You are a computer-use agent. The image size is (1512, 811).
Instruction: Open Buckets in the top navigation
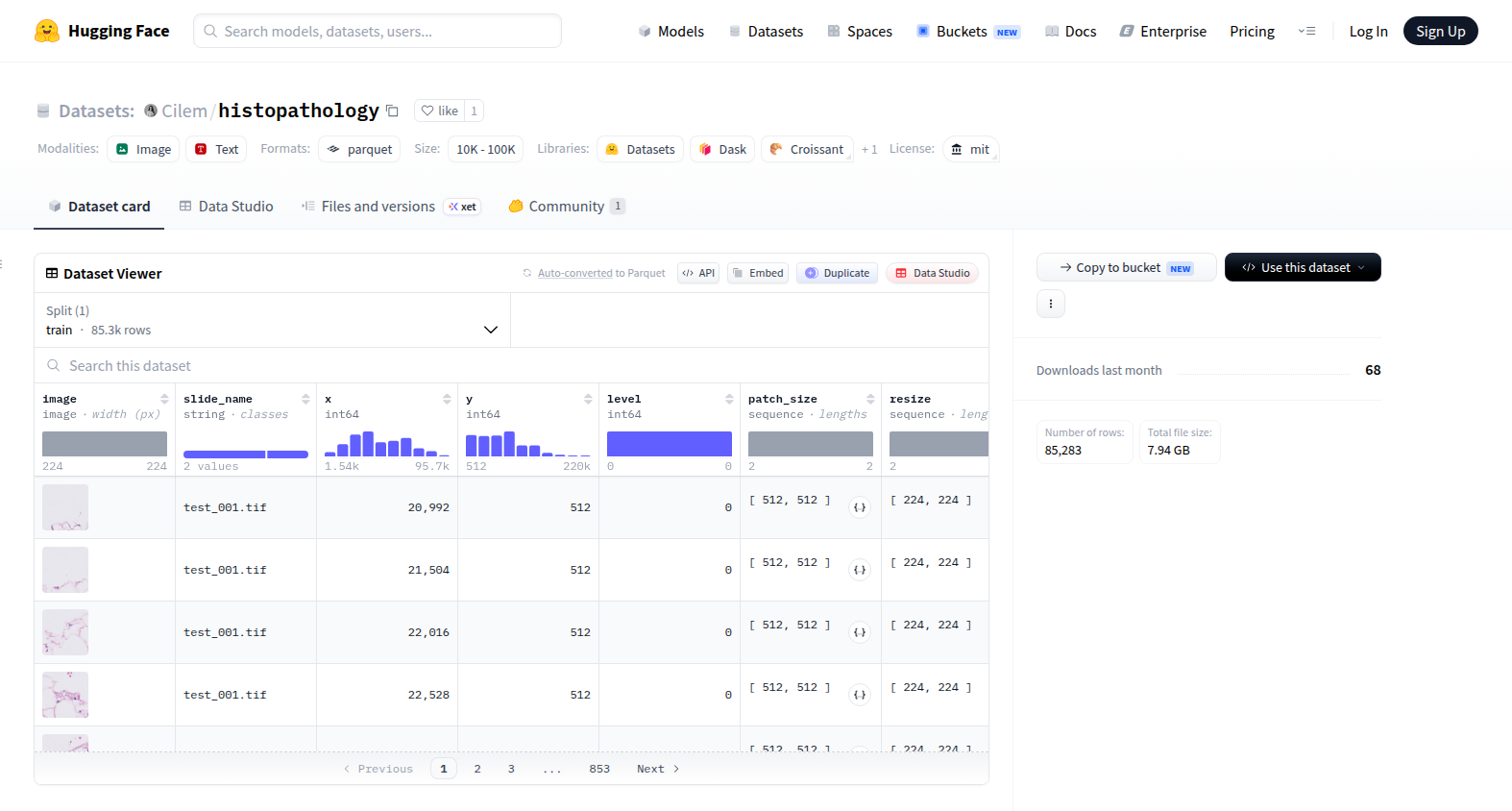(x=967, y=32)
